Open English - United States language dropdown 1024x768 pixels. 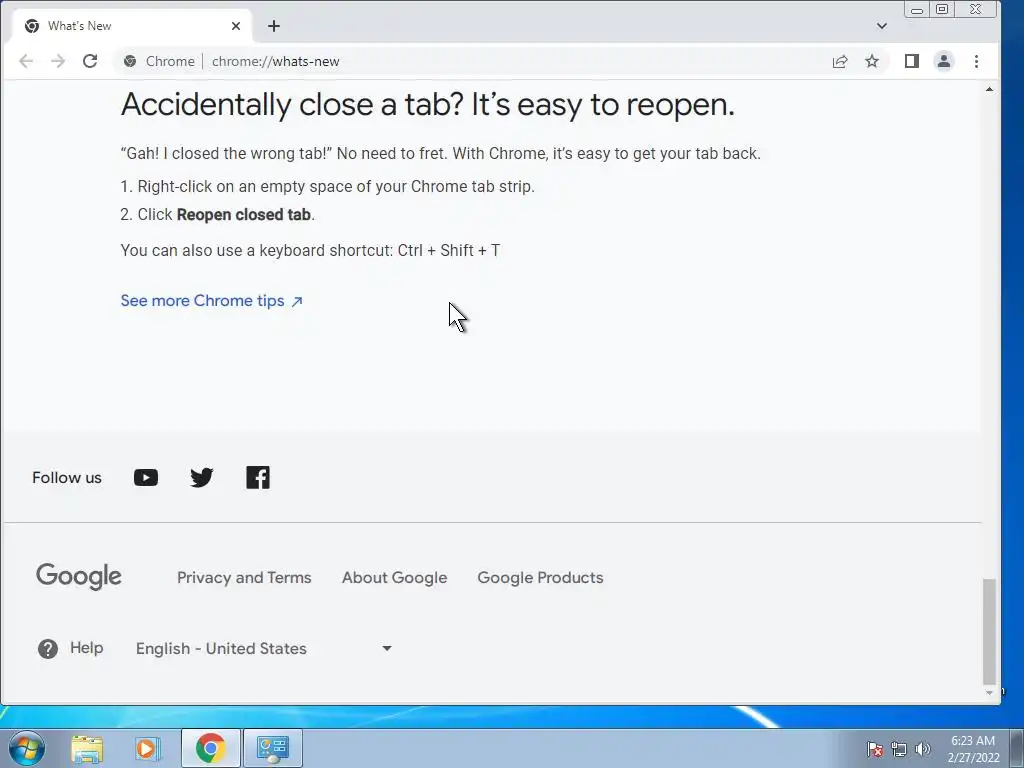pyautogui.click(x=264, y=648)
